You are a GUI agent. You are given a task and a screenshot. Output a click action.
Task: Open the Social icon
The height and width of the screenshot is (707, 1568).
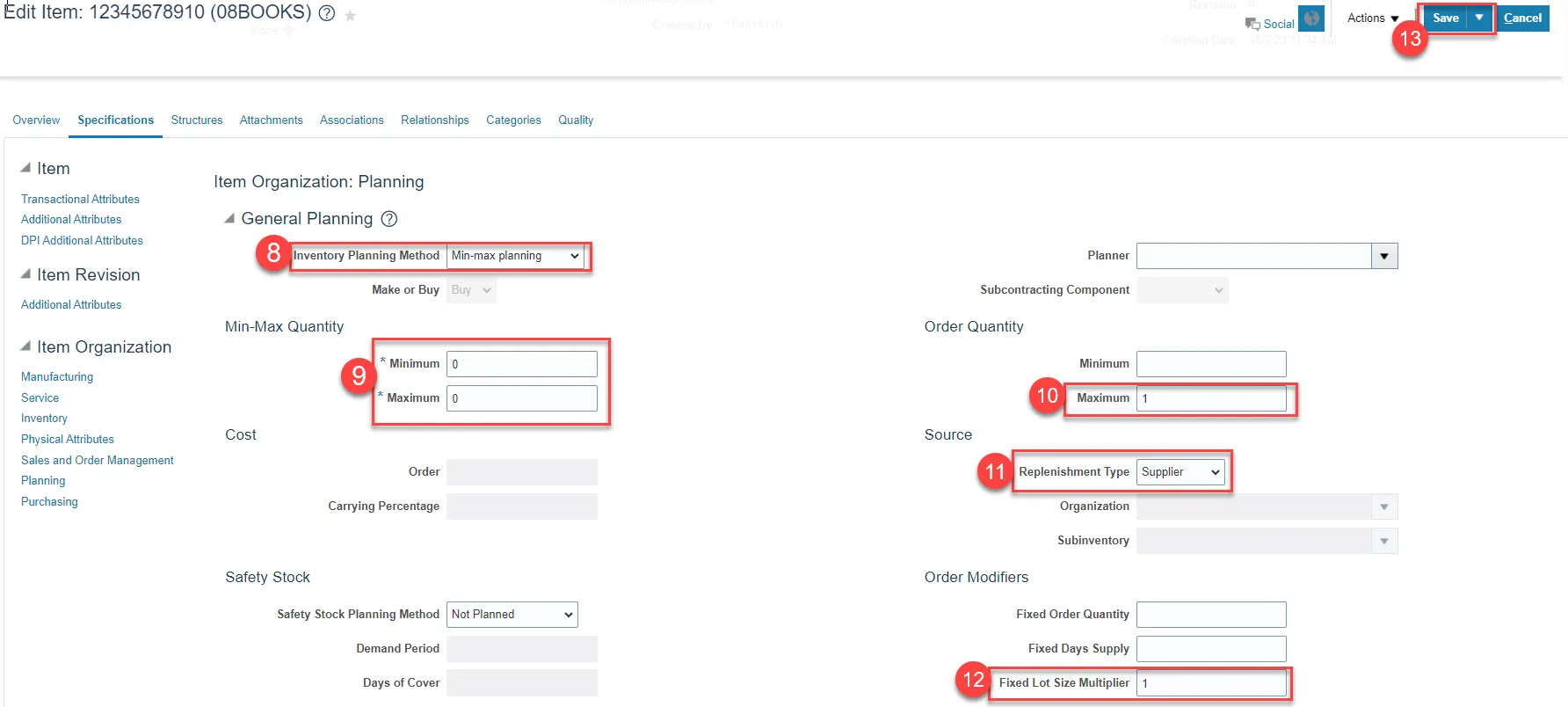(x=1252, y=24)
